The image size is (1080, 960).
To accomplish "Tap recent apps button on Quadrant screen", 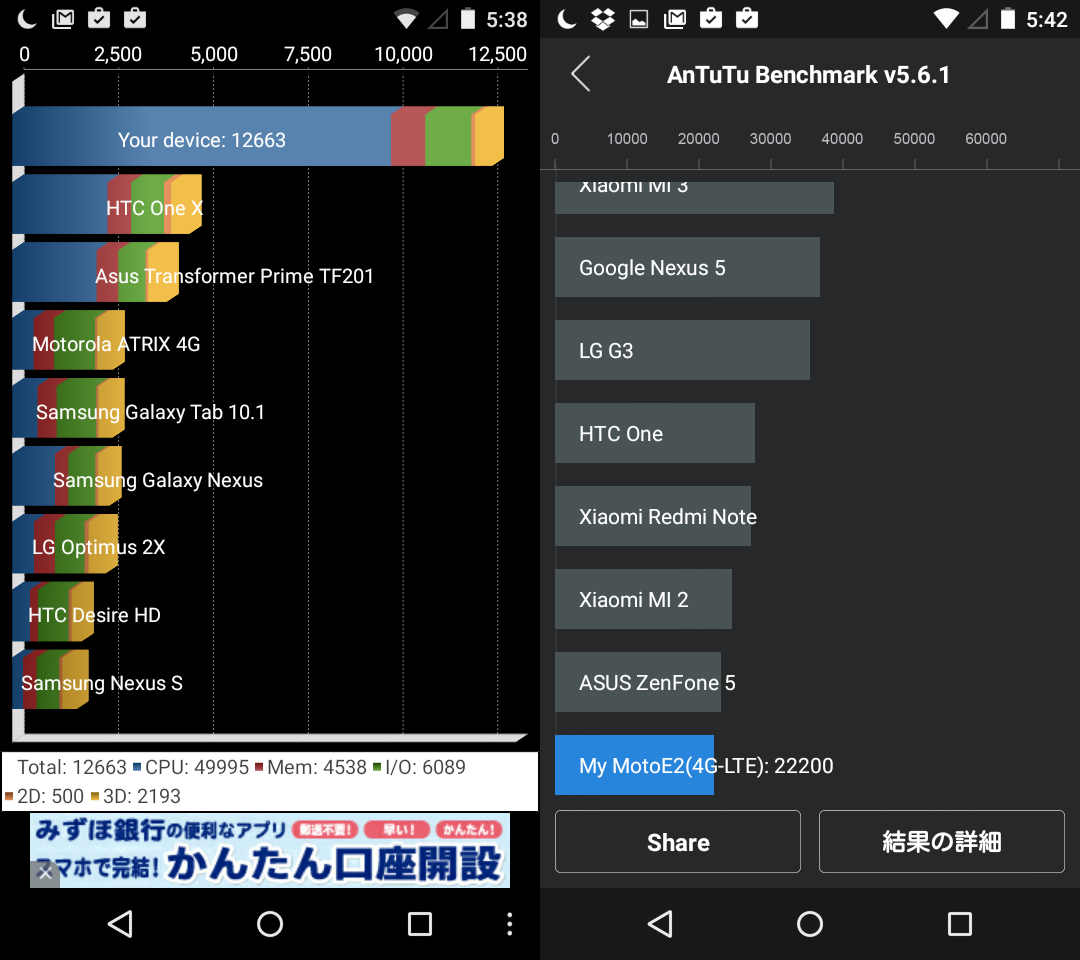I will (x=419, y=924).
